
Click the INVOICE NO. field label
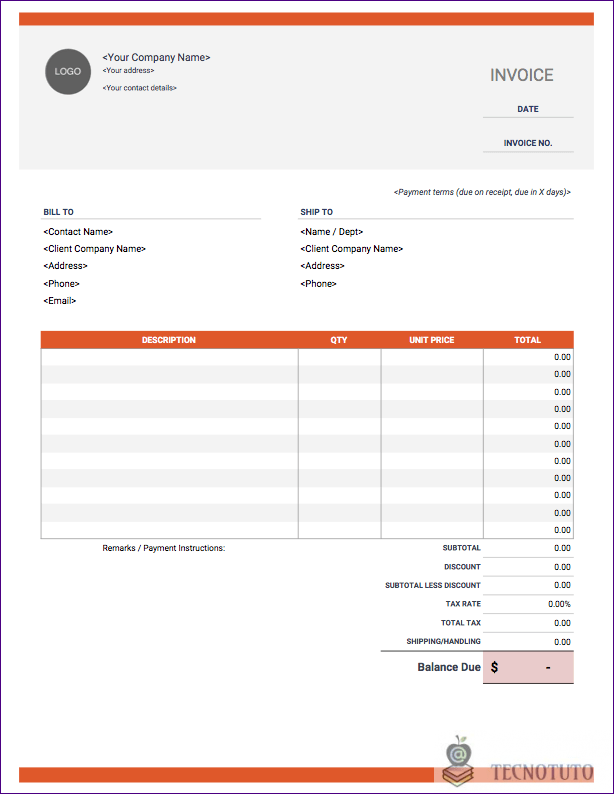(527, 143)
